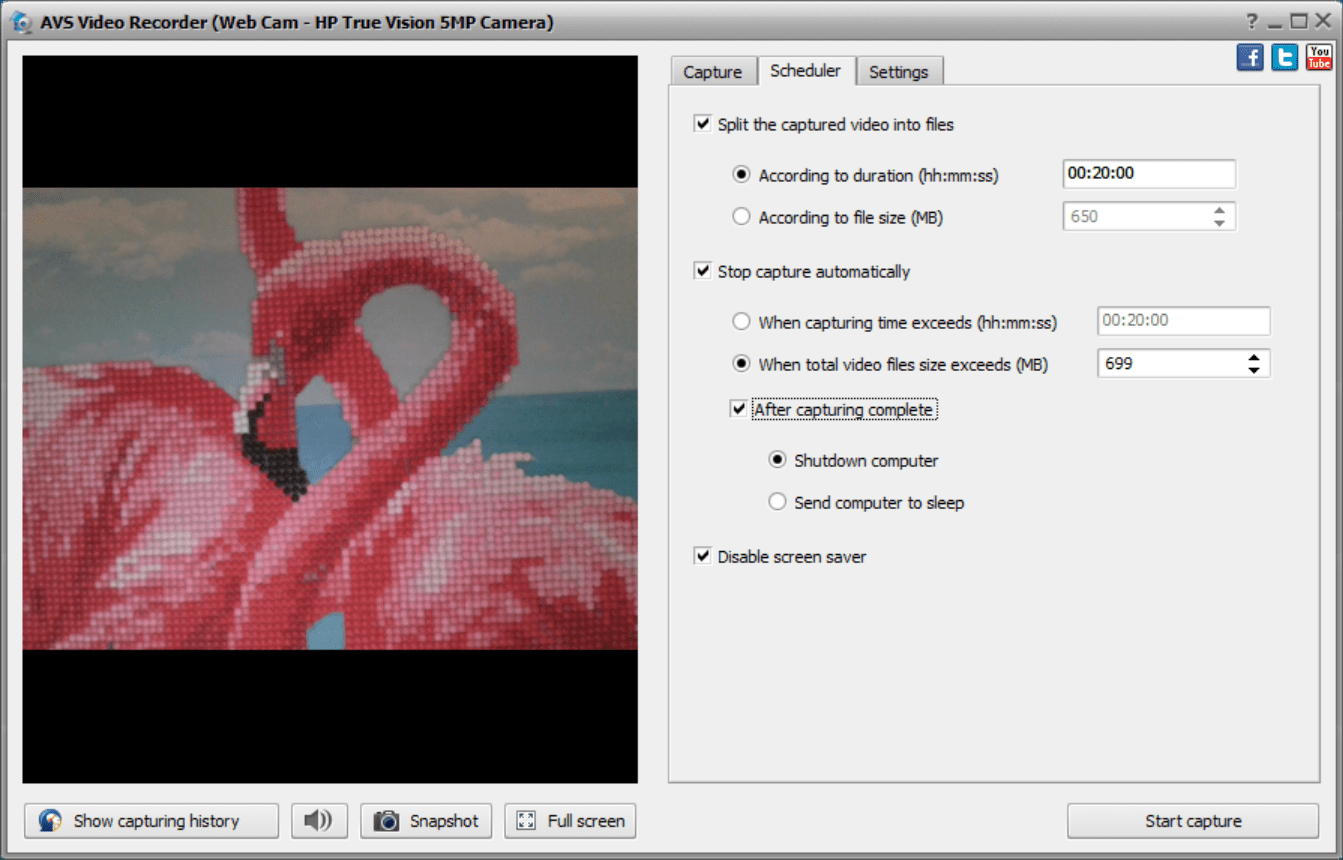Select According to duration option
The image size is (1343, 860).
[741, 174]
